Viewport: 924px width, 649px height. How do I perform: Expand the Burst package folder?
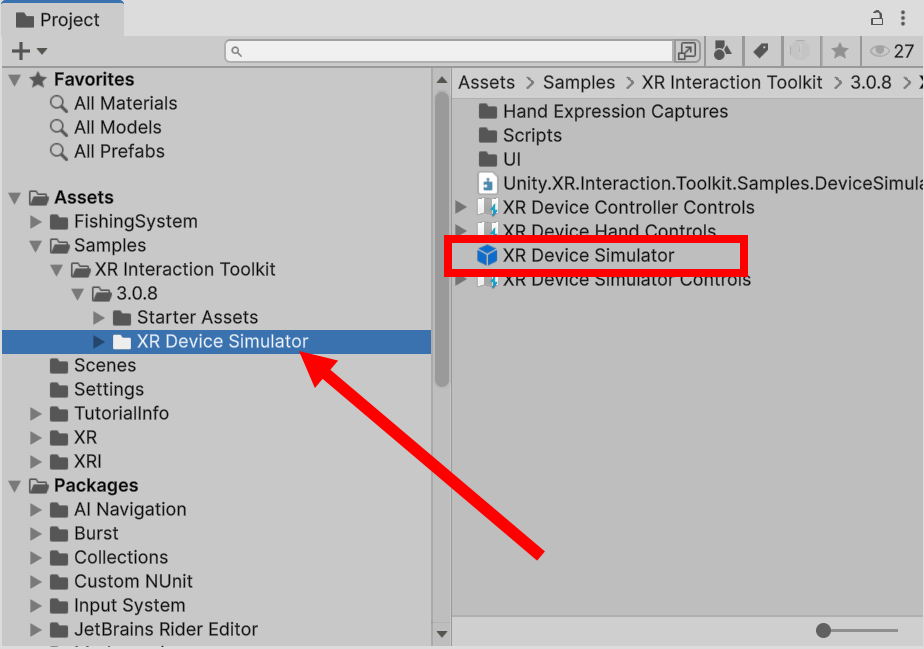click(36, 534)
